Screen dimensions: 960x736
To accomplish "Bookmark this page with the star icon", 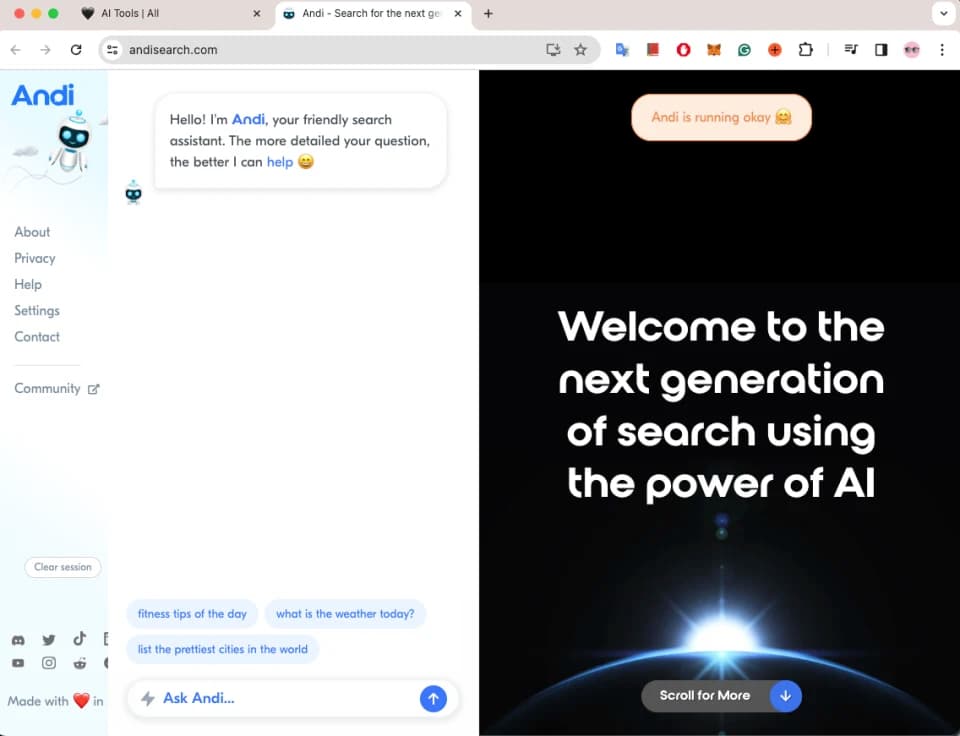I will click(x=580, y=50).
